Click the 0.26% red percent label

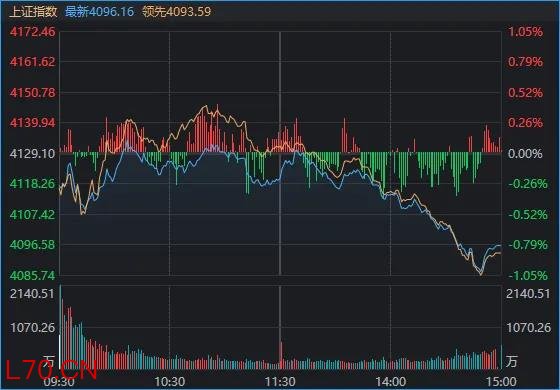tap(525, 123)
